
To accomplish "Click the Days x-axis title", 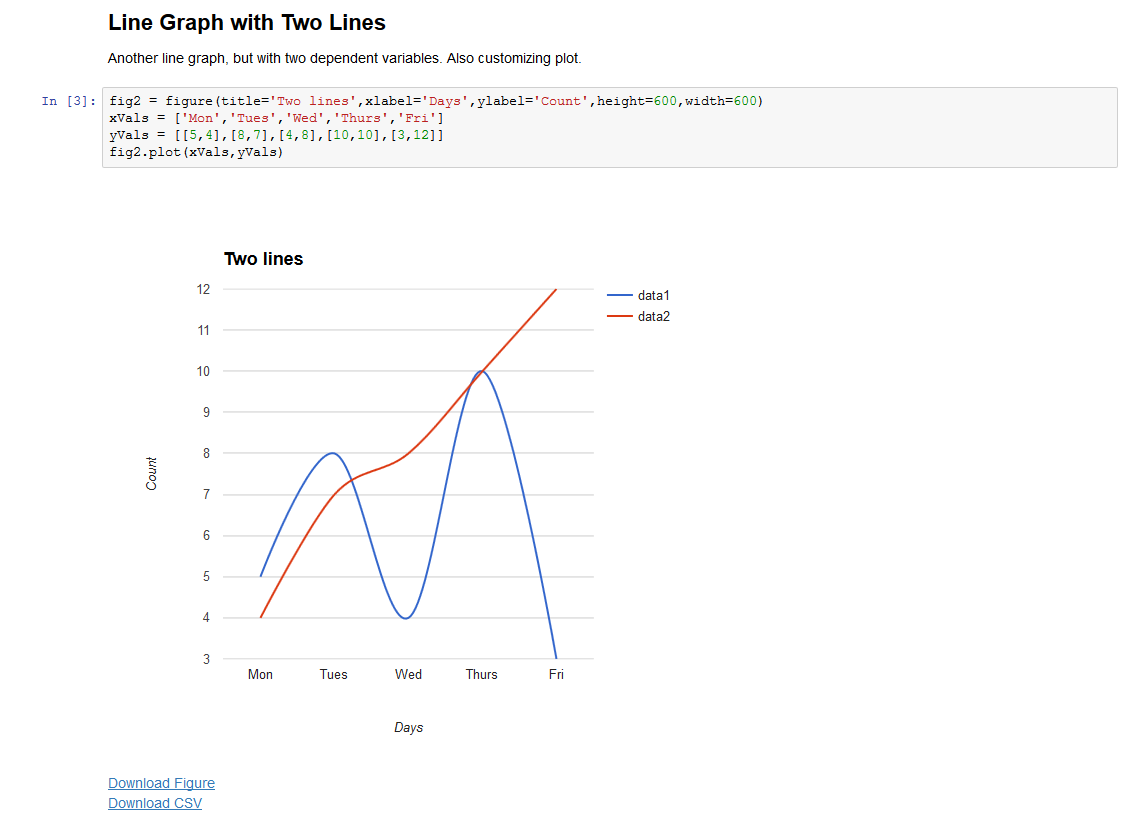I will [408, 727].
